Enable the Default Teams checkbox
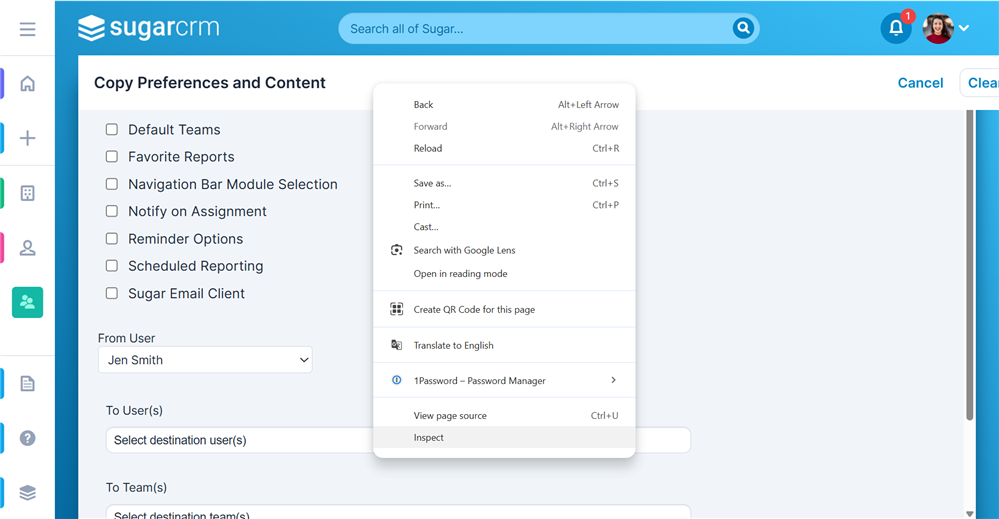Screen dimensions: 999x519 112,130
